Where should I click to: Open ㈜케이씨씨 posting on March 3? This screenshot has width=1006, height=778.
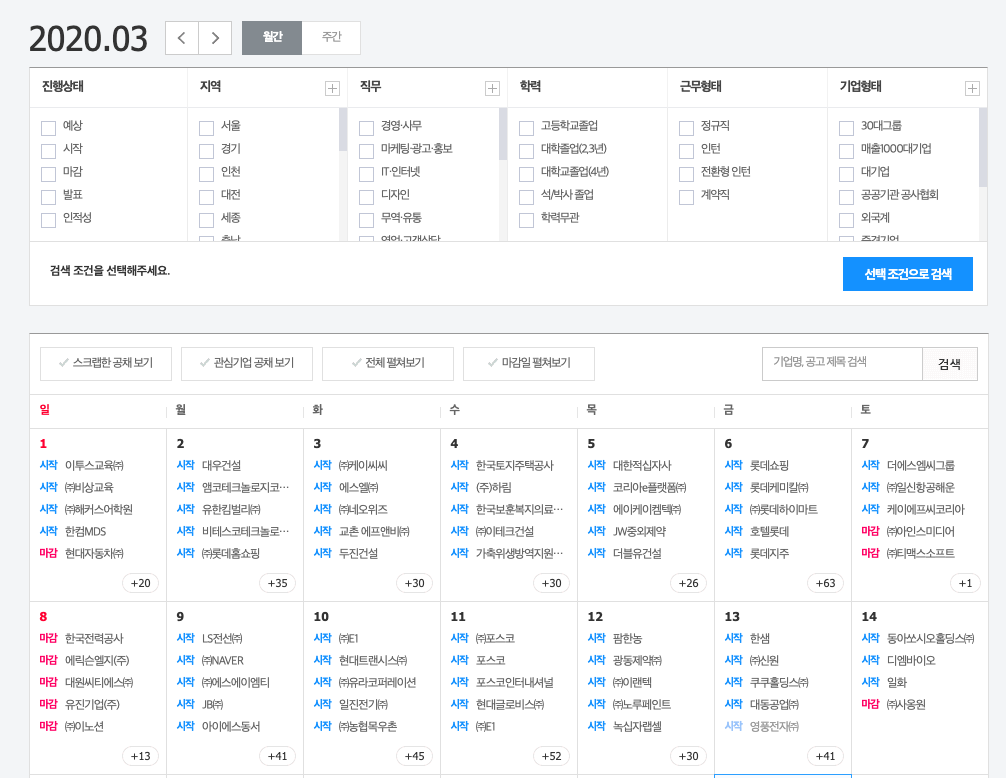pyautogui.click(x=363, y=465)
